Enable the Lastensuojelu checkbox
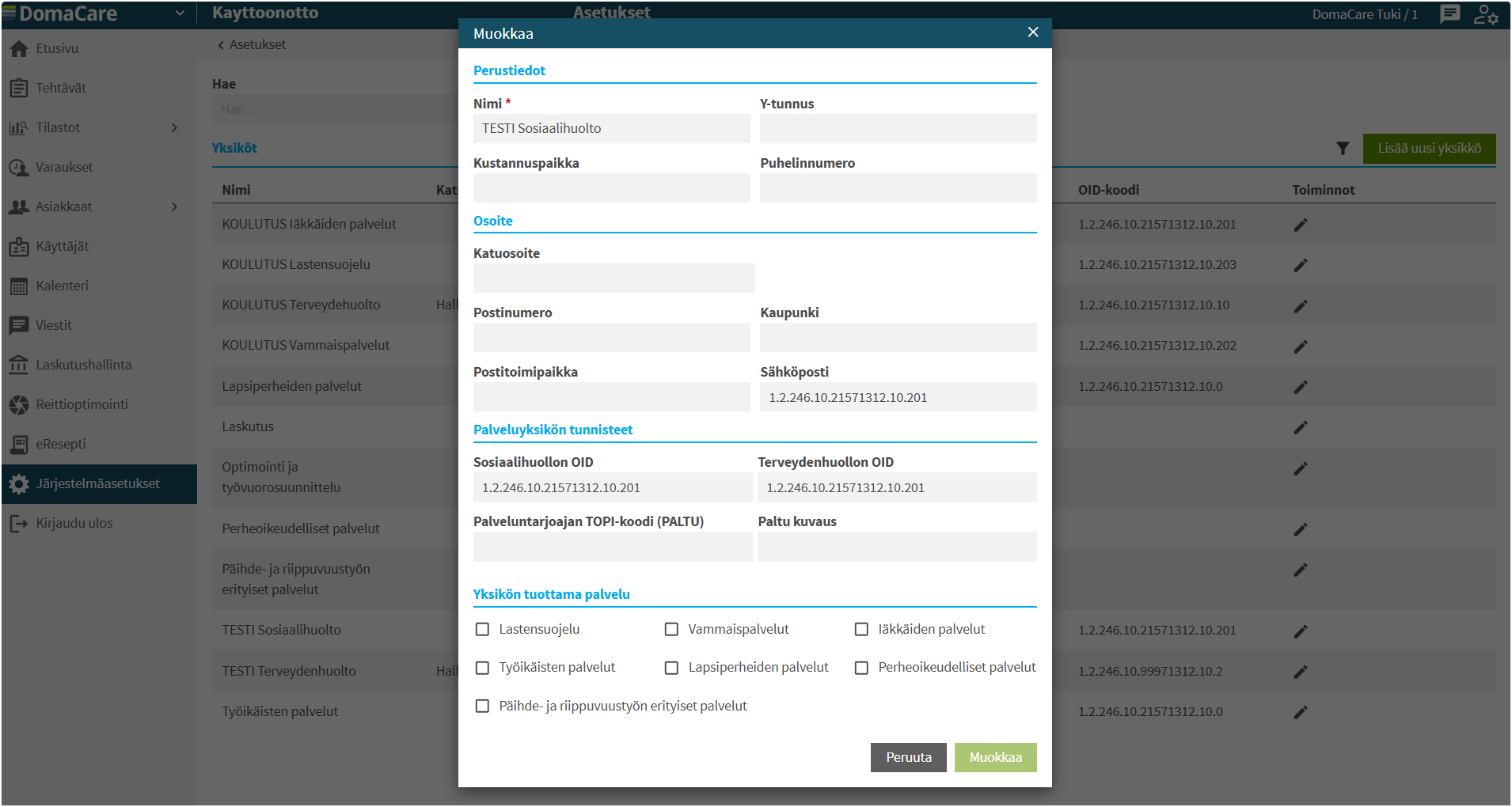 482,629
